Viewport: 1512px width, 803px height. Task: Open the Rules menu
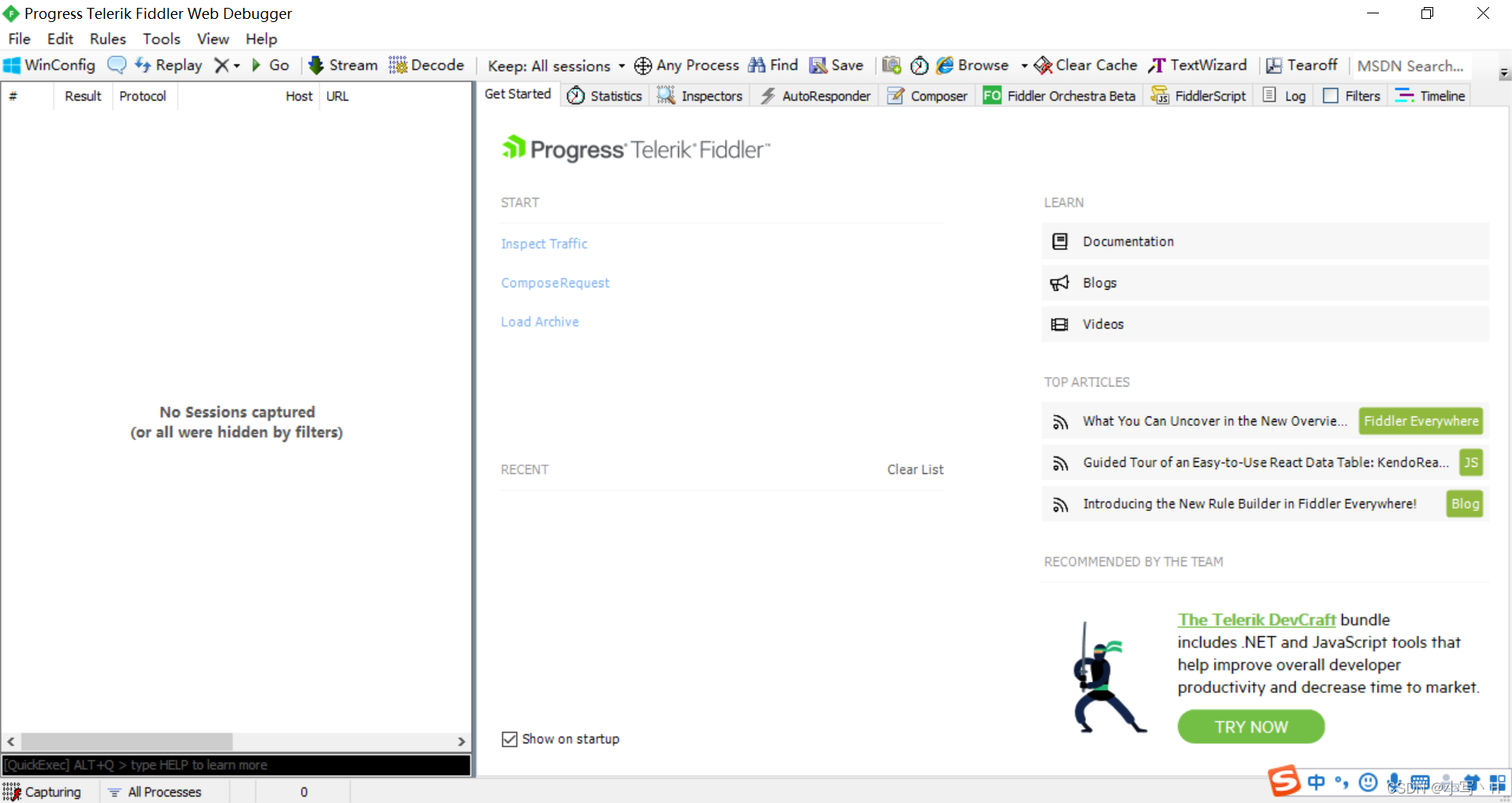(108, 39)
